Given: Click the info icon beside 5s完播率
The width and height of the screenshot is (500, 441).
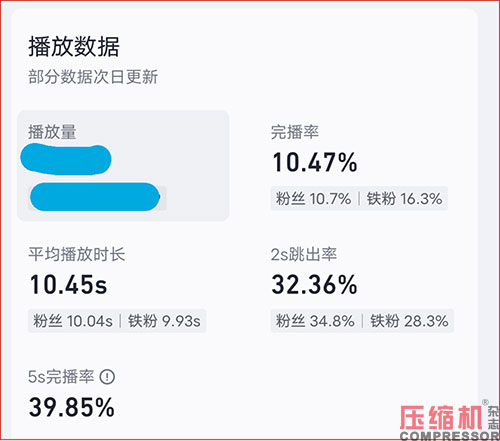Looking at the screenshot, I should coord(107,377).
